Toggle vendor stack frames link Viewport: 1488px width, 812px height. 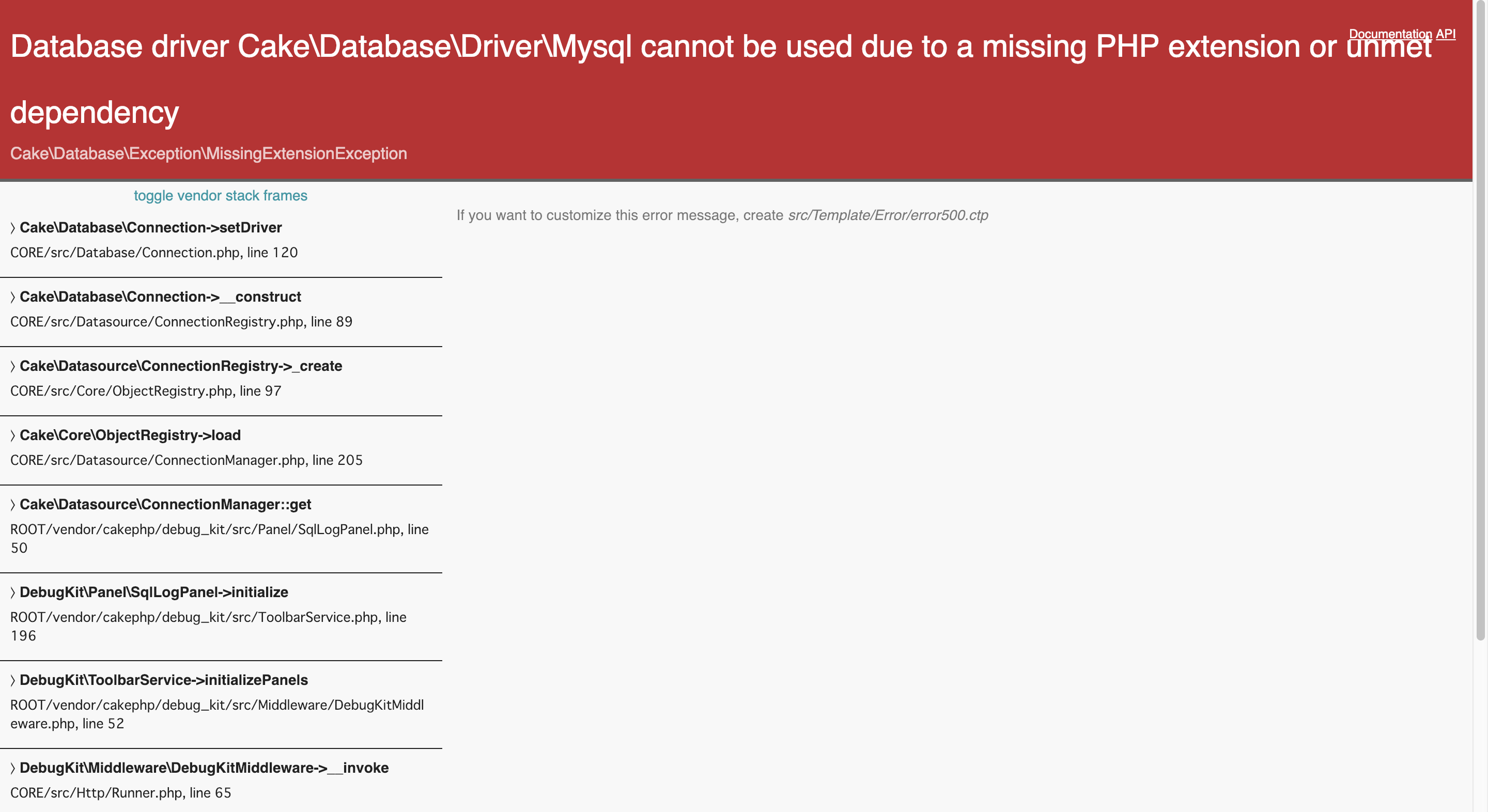220,195
